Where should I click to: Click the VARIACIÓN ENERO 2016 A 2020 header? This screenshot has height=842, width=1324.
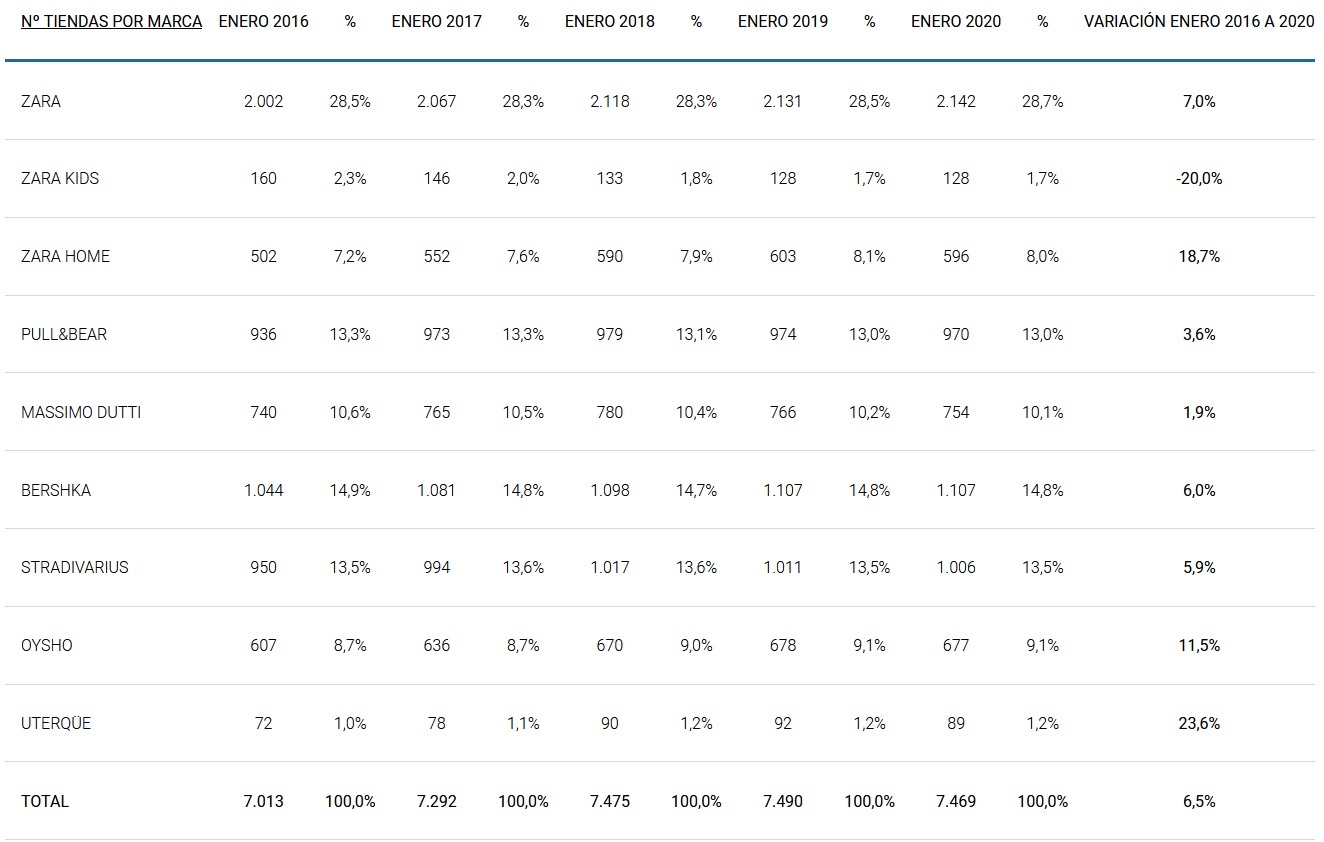point(1199,22)
